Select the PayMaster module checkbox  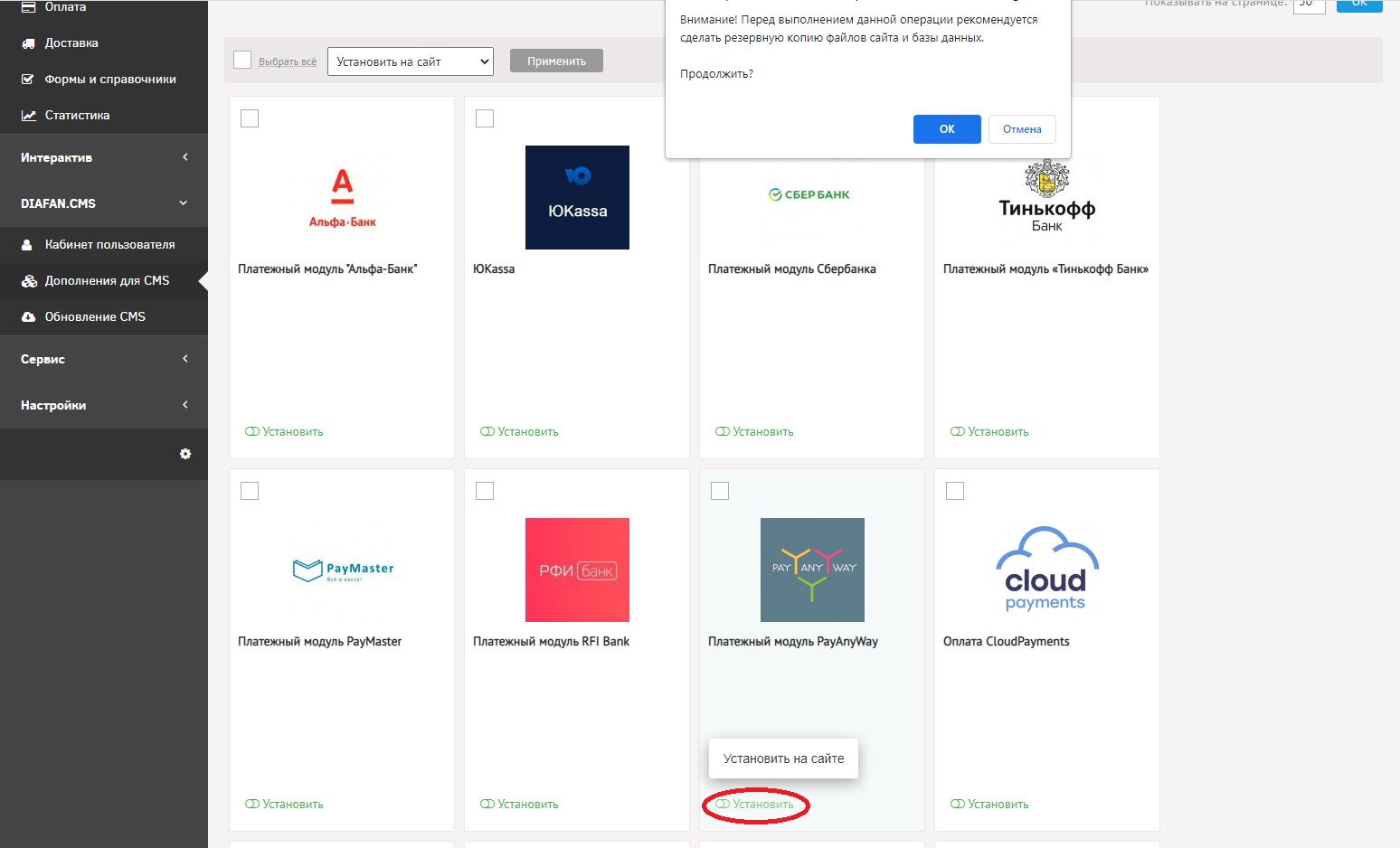(250, 491)
